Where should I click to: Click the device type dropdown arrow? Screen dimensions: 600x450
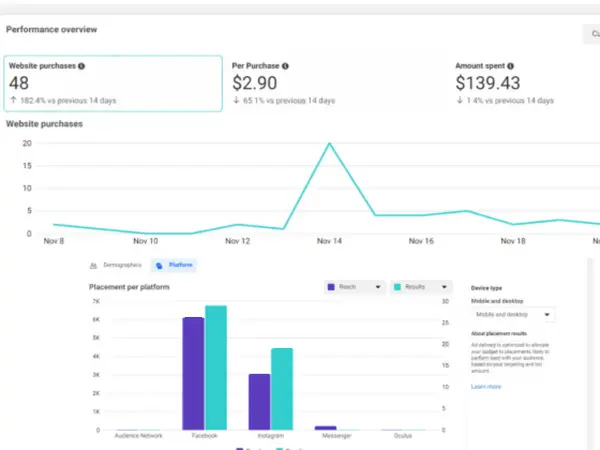click(x=547, y=315)
